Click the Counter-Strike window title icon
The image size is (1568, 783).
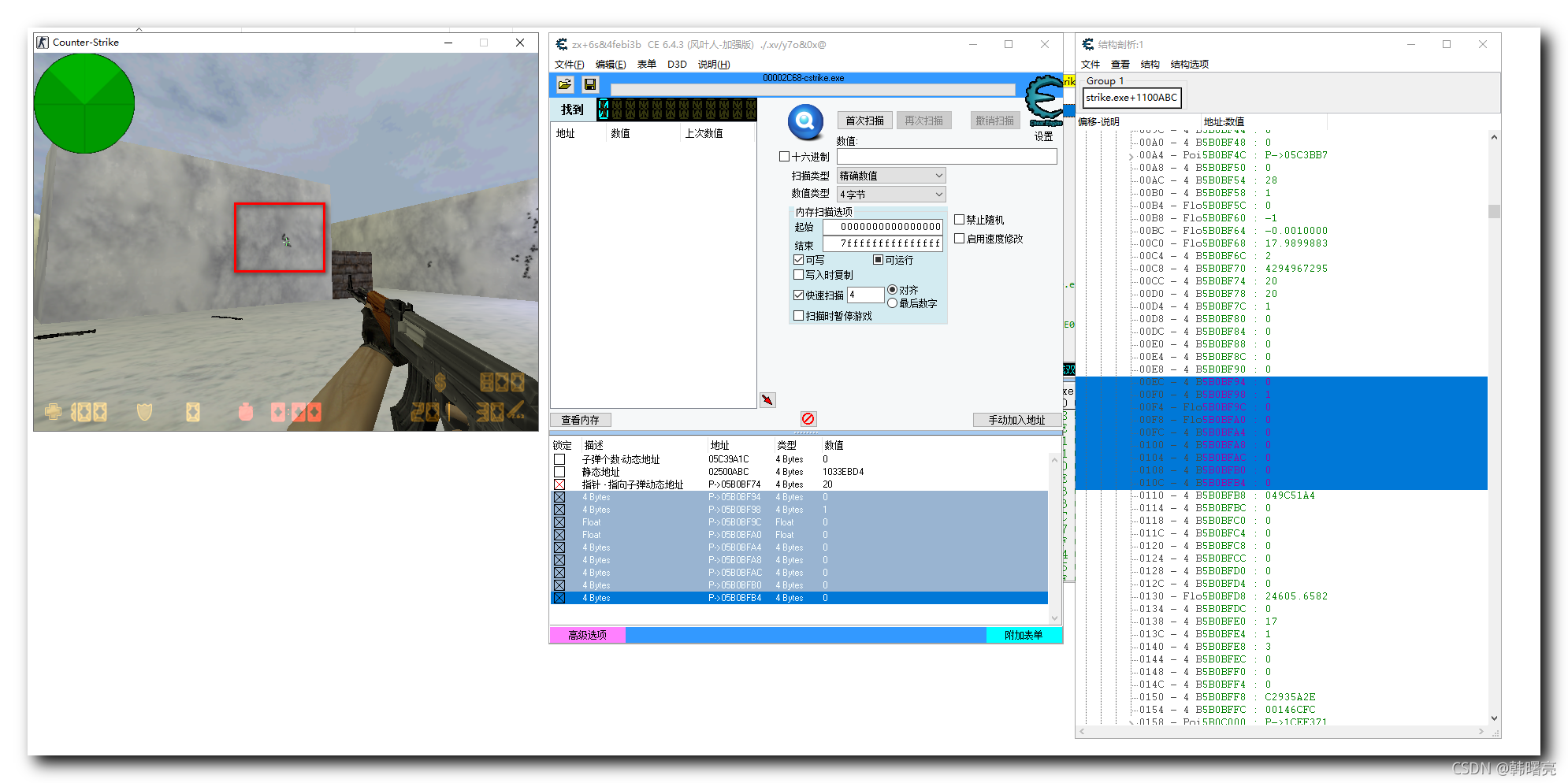tap(43, 43)
